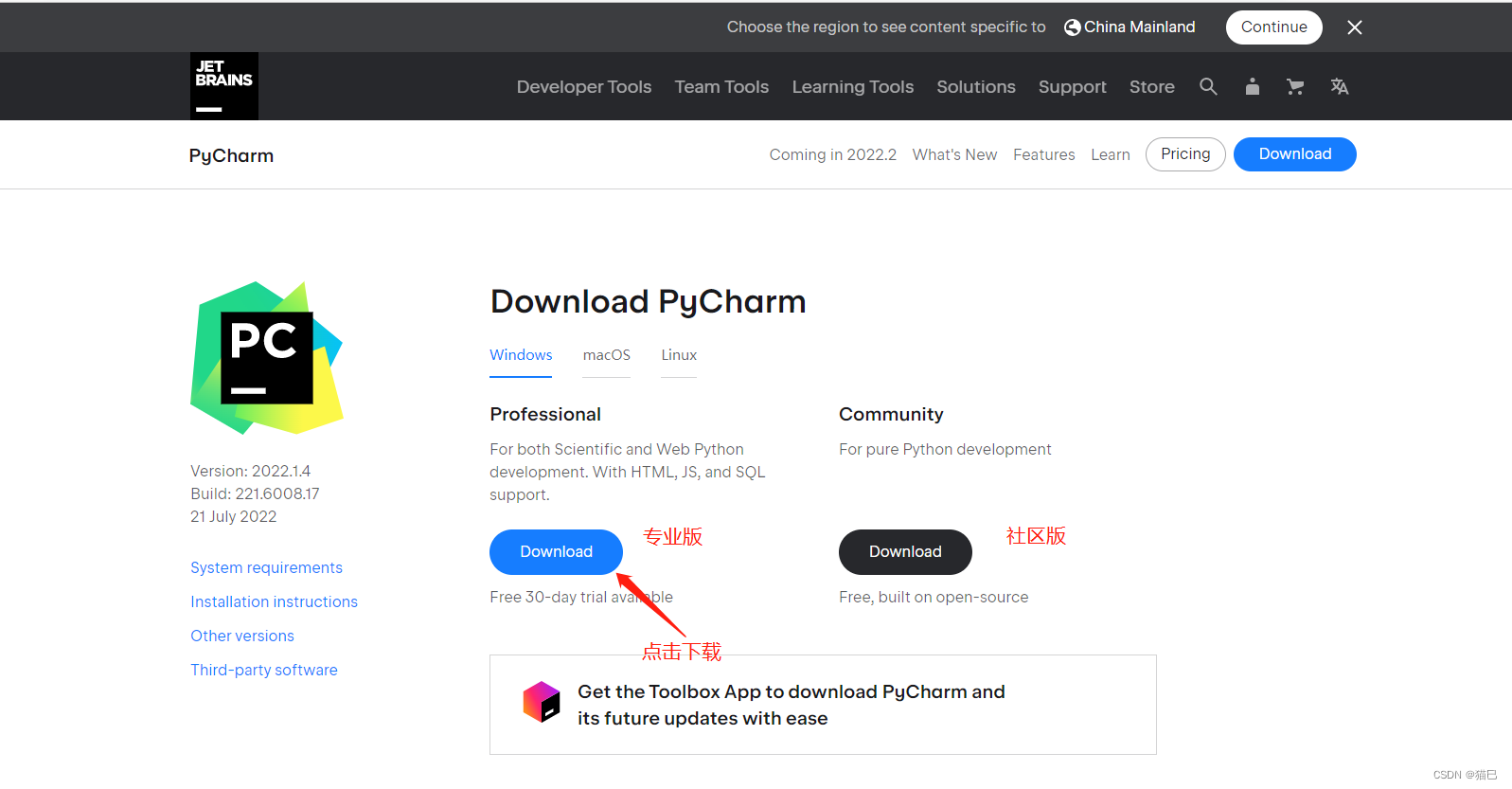Open Support menu
This screenshot has width=1512, height=789.
pyautogui.click(x=1073, y=86)
